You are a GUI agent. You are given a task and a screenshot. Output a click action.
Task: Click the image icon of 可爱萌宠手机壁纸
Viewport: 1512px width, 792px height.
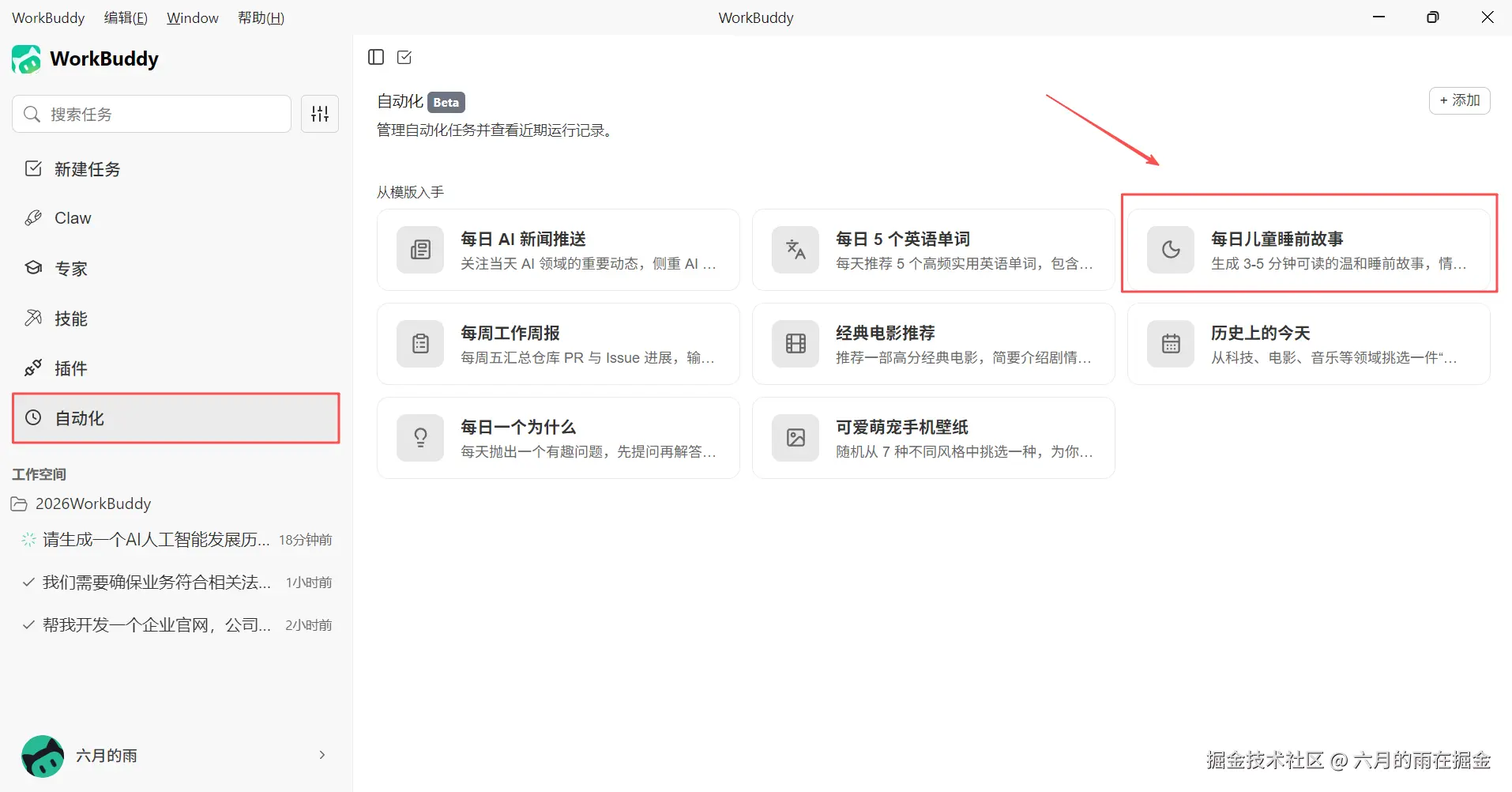[x=795, y=438]
